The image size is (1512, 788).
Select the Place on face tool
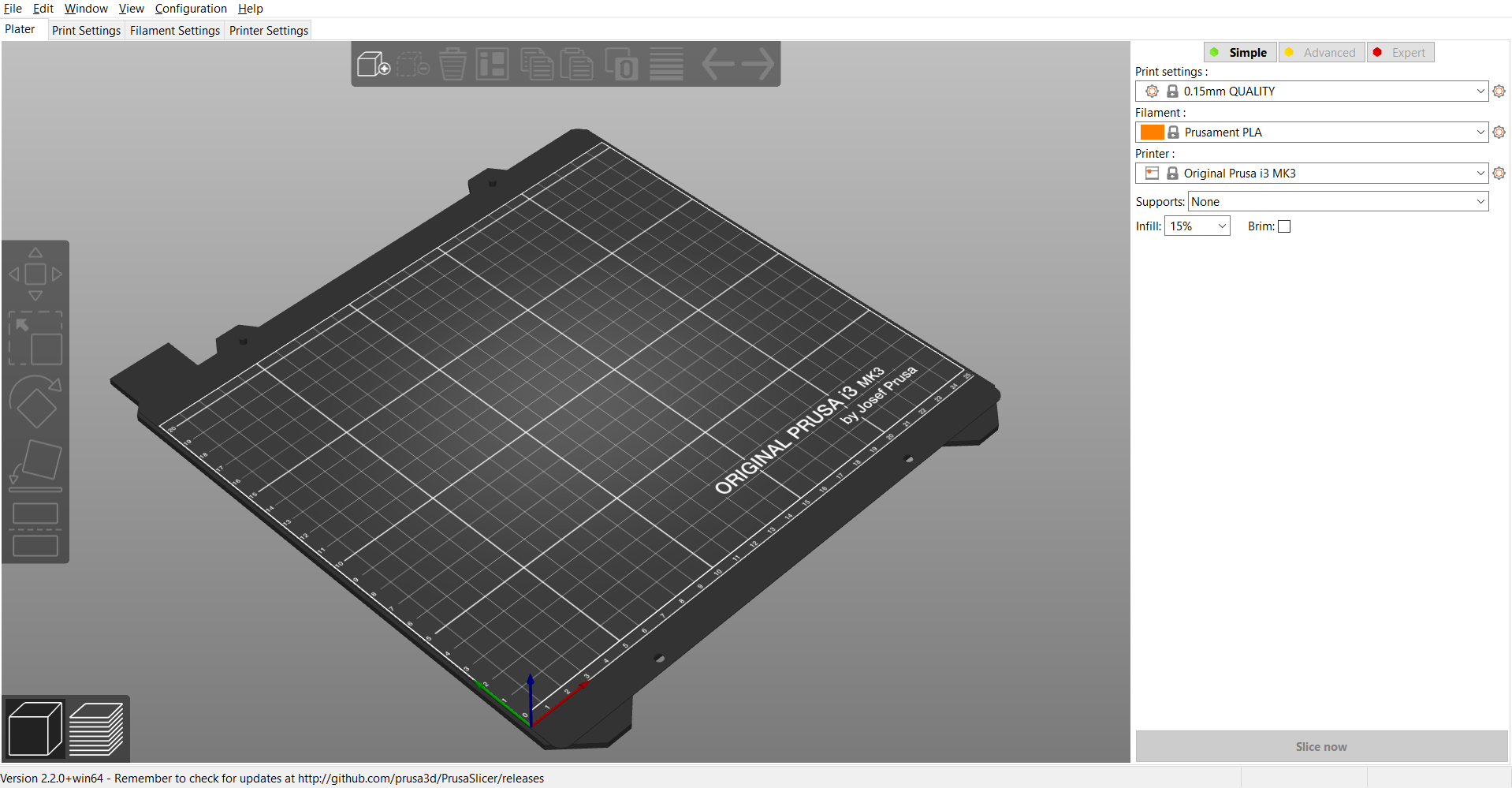pyautogui.click(x=35, y=465)
